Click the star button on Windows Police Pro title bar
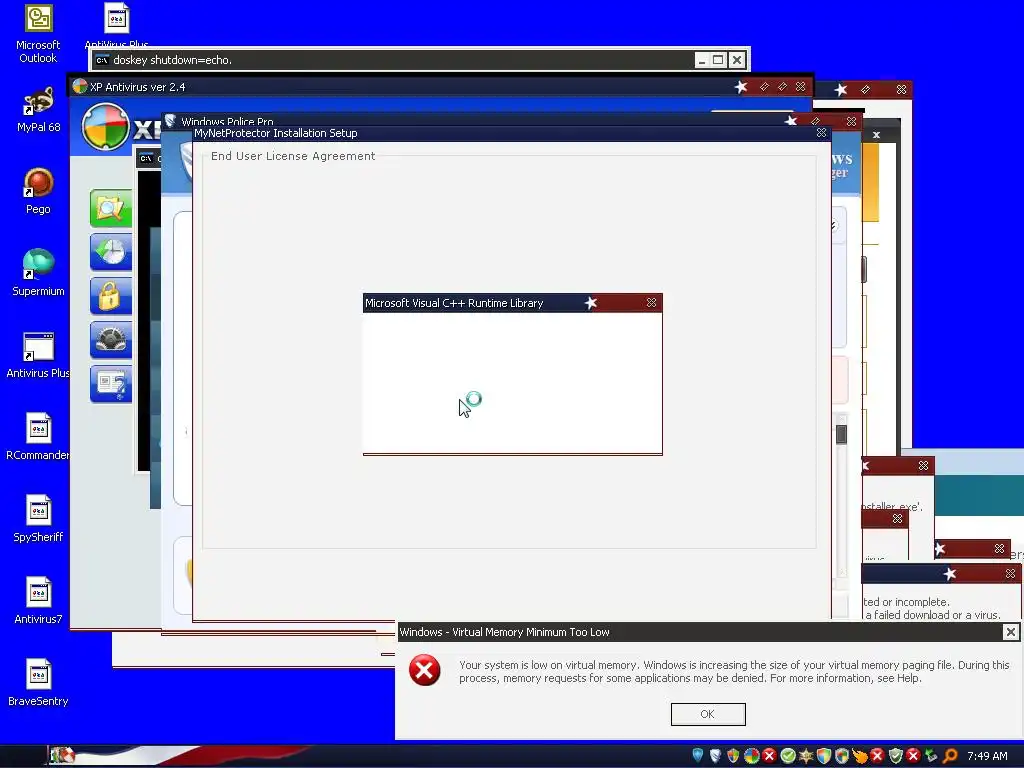Image resolution: width=1024 pixels, height=768 pixels. point(791,121)
